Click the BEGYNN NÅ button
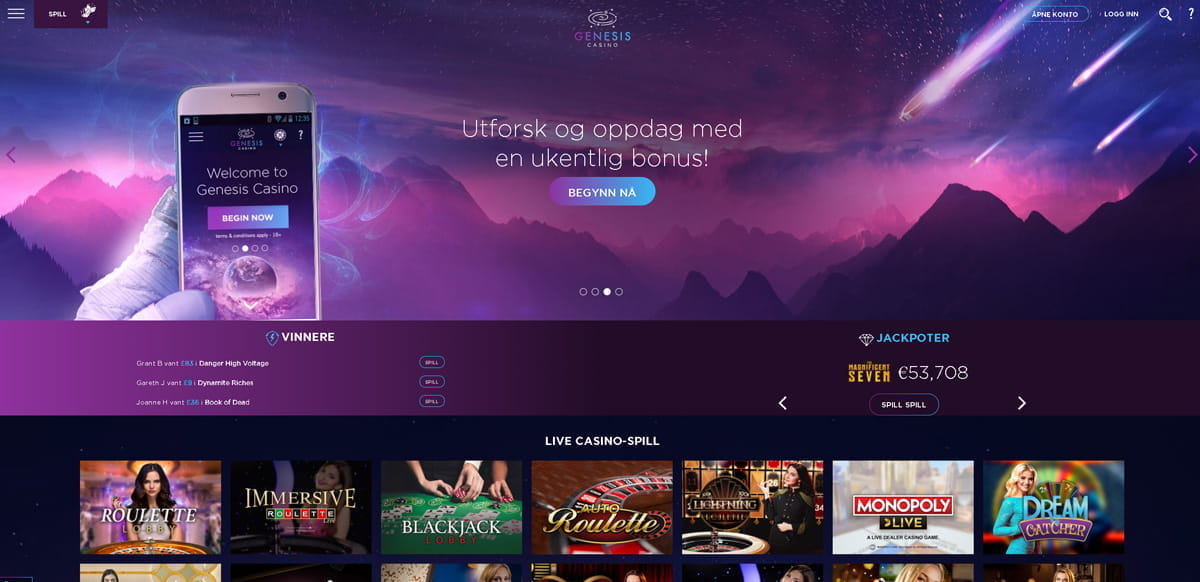 click(602, 192)
